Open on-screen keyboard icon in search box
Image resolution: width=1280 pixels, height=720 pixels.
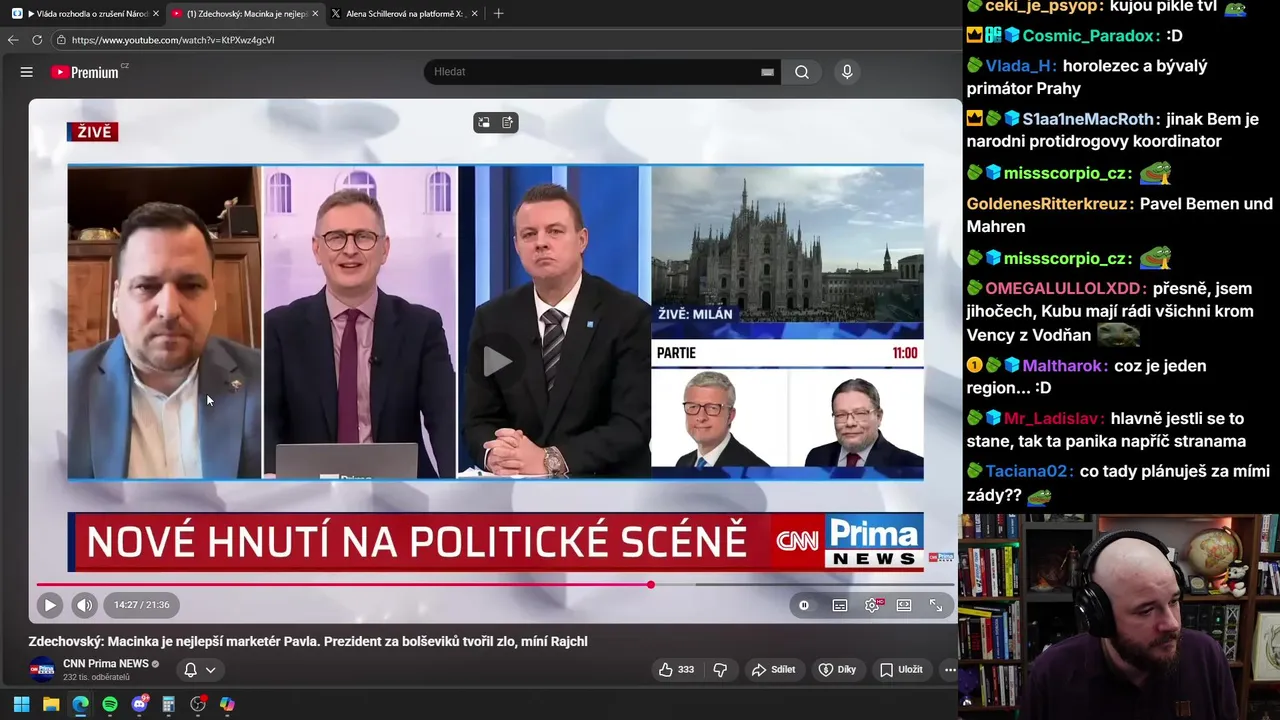[767, 72]
